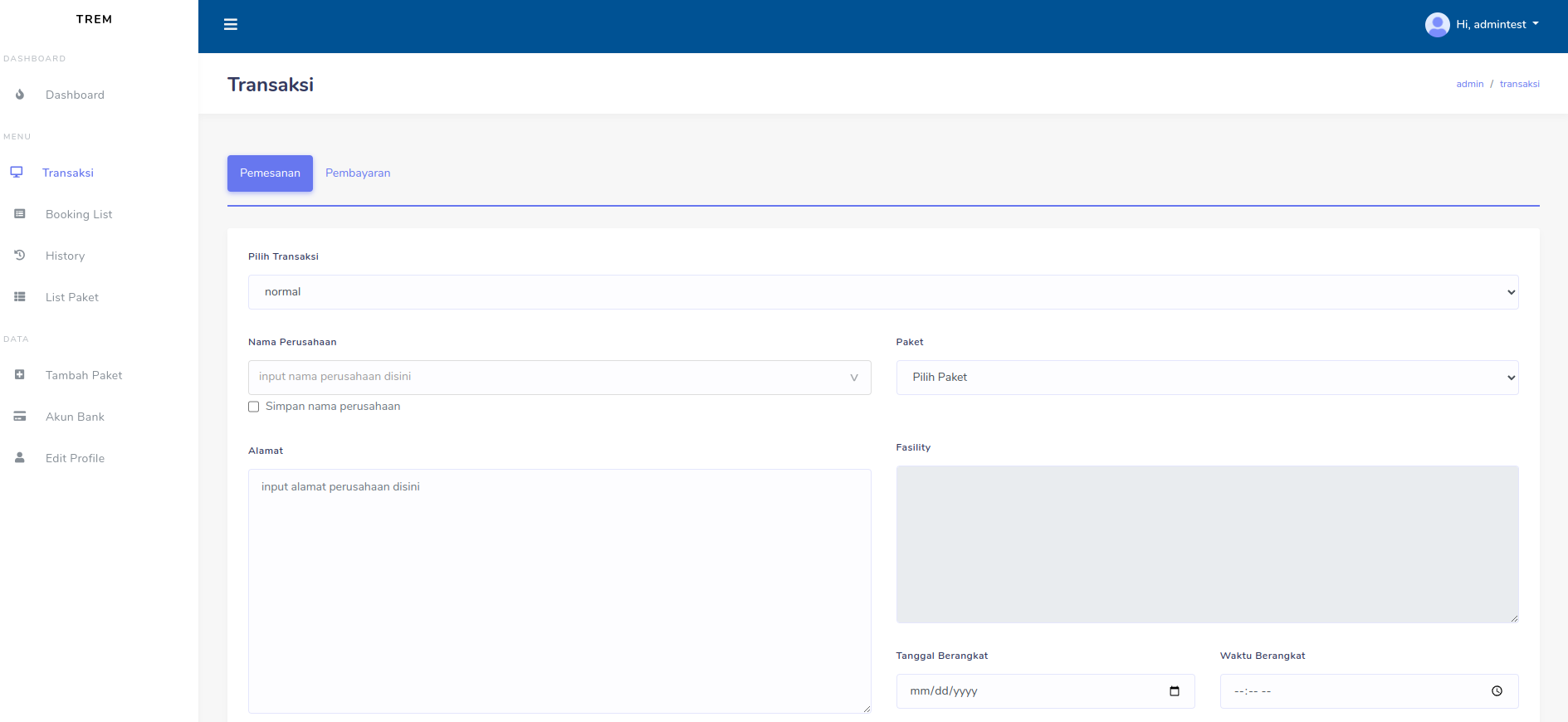
Task: Enable the Simpan nama perusahaan checkbox
Action: tap(254, 407)
